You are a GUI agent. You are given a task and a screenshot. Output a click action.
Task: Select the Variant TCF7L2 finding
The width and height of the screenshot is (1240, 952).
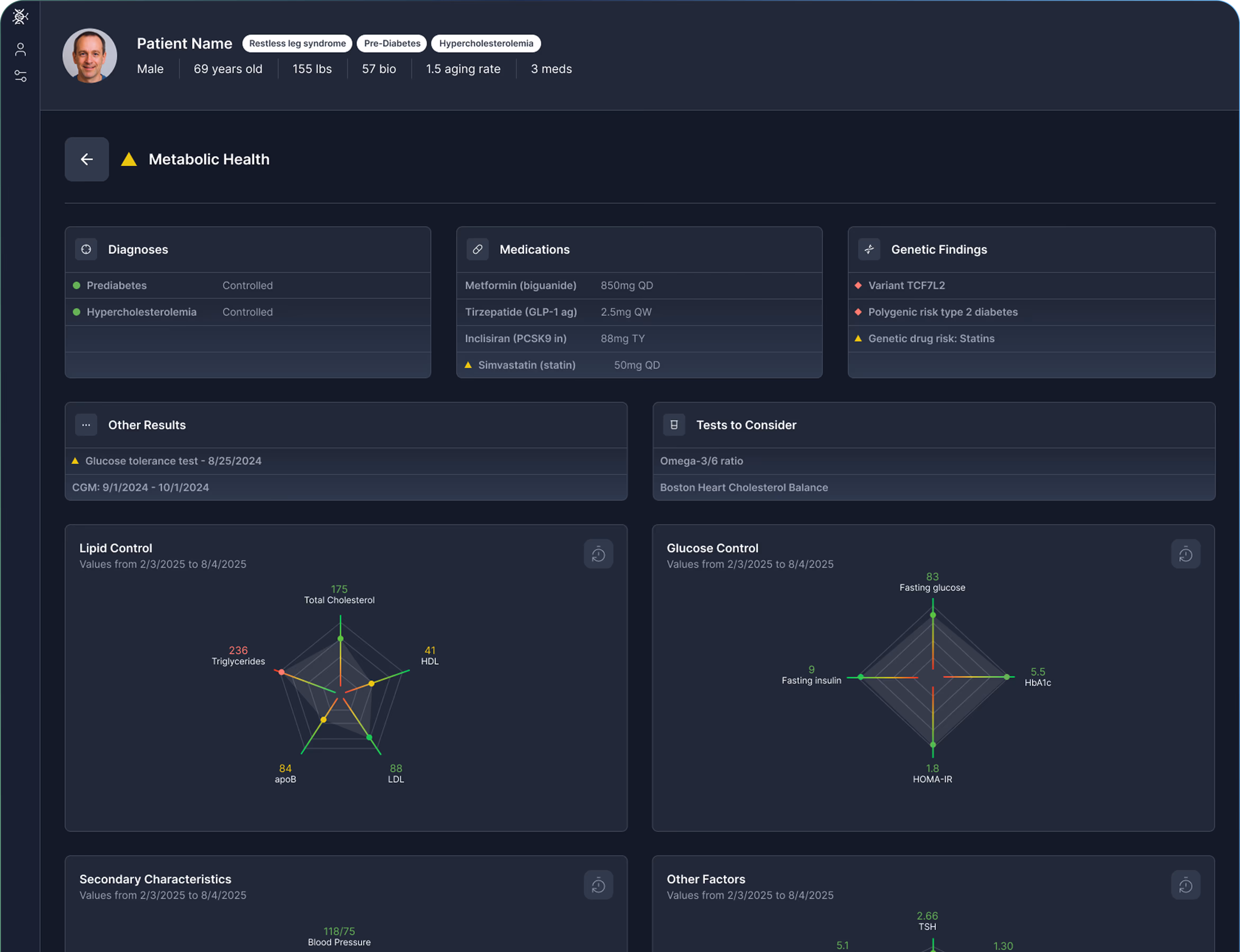click(x=906, y=286)
